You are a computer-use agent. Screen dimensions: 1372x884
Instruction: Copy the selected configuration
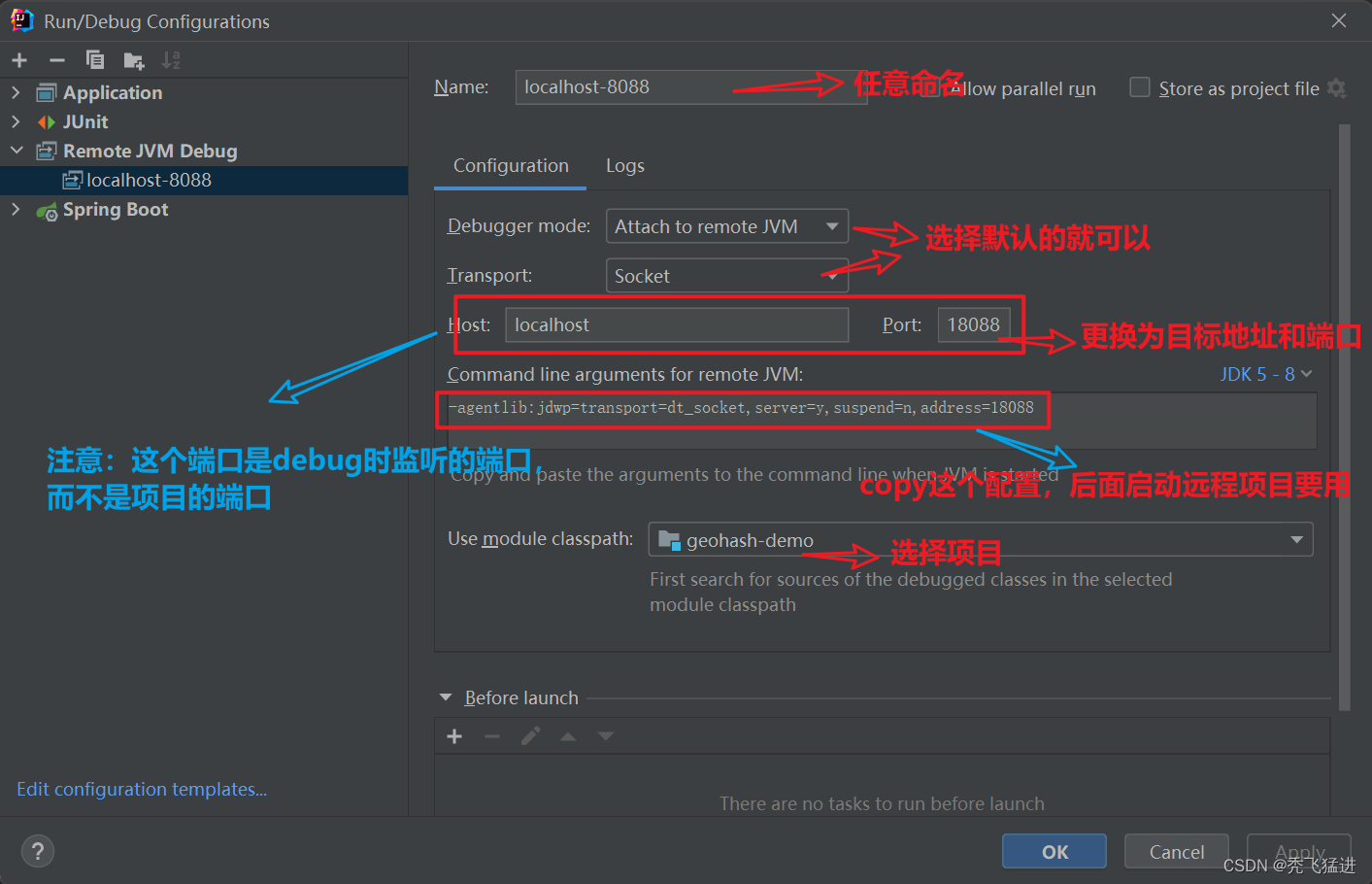(95, 60)
